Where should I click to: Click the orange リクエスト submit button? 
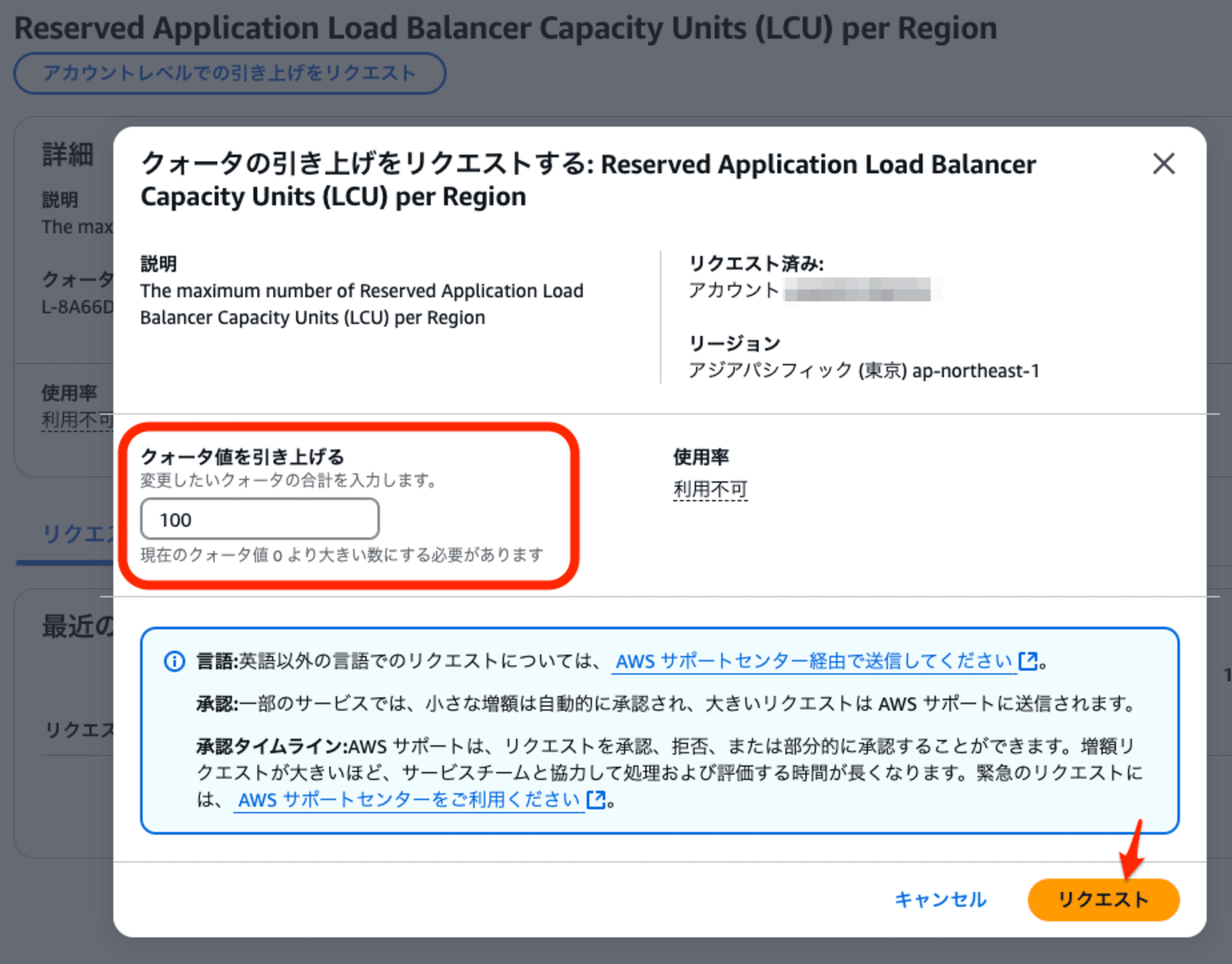(x=1103, y=899)
